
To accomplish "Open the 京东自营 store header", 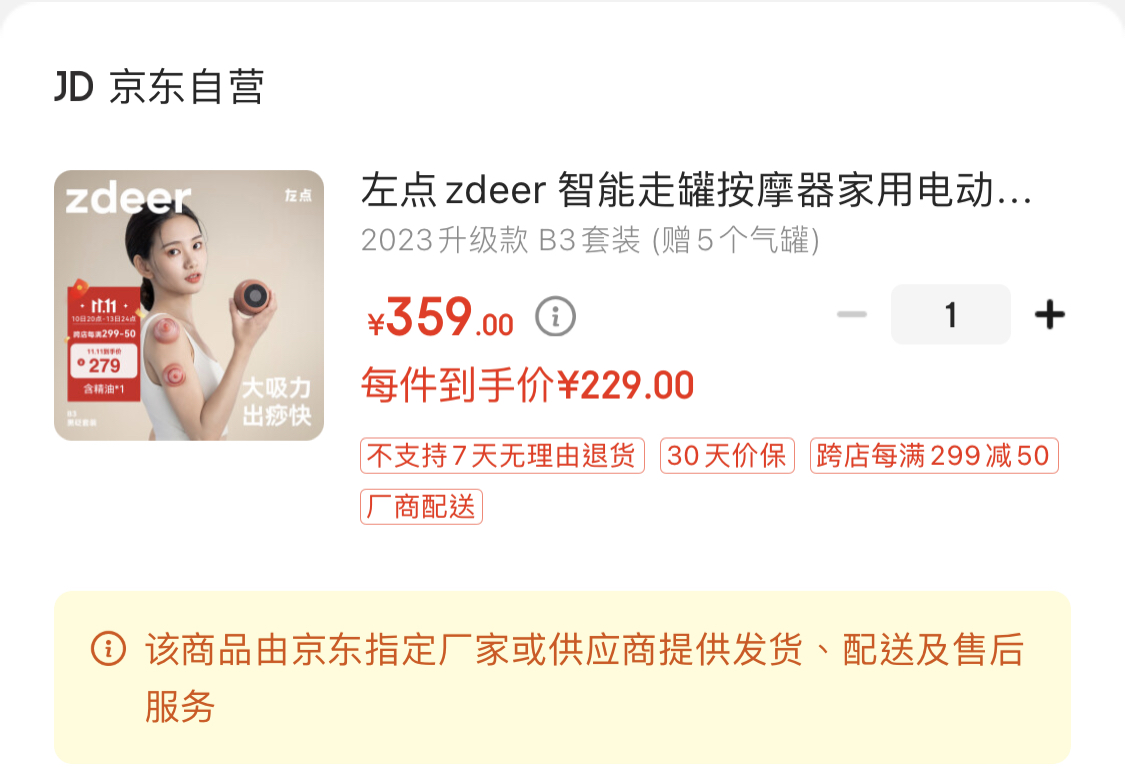I will [159, 87].
